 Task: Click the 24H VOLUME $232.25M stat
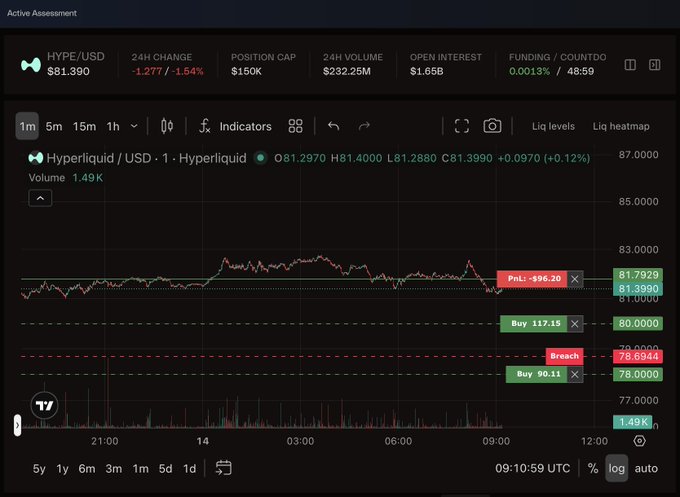(353, 65)
